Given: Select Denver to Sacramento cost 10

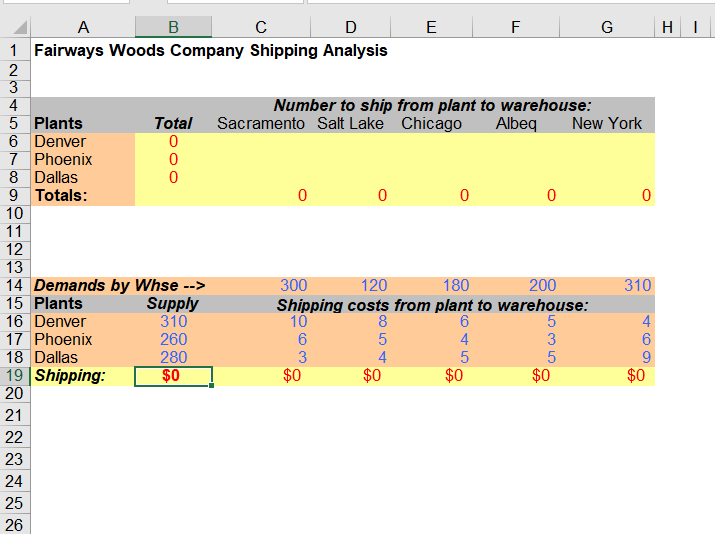Looking at the screenshot, I should pos(261,321).
